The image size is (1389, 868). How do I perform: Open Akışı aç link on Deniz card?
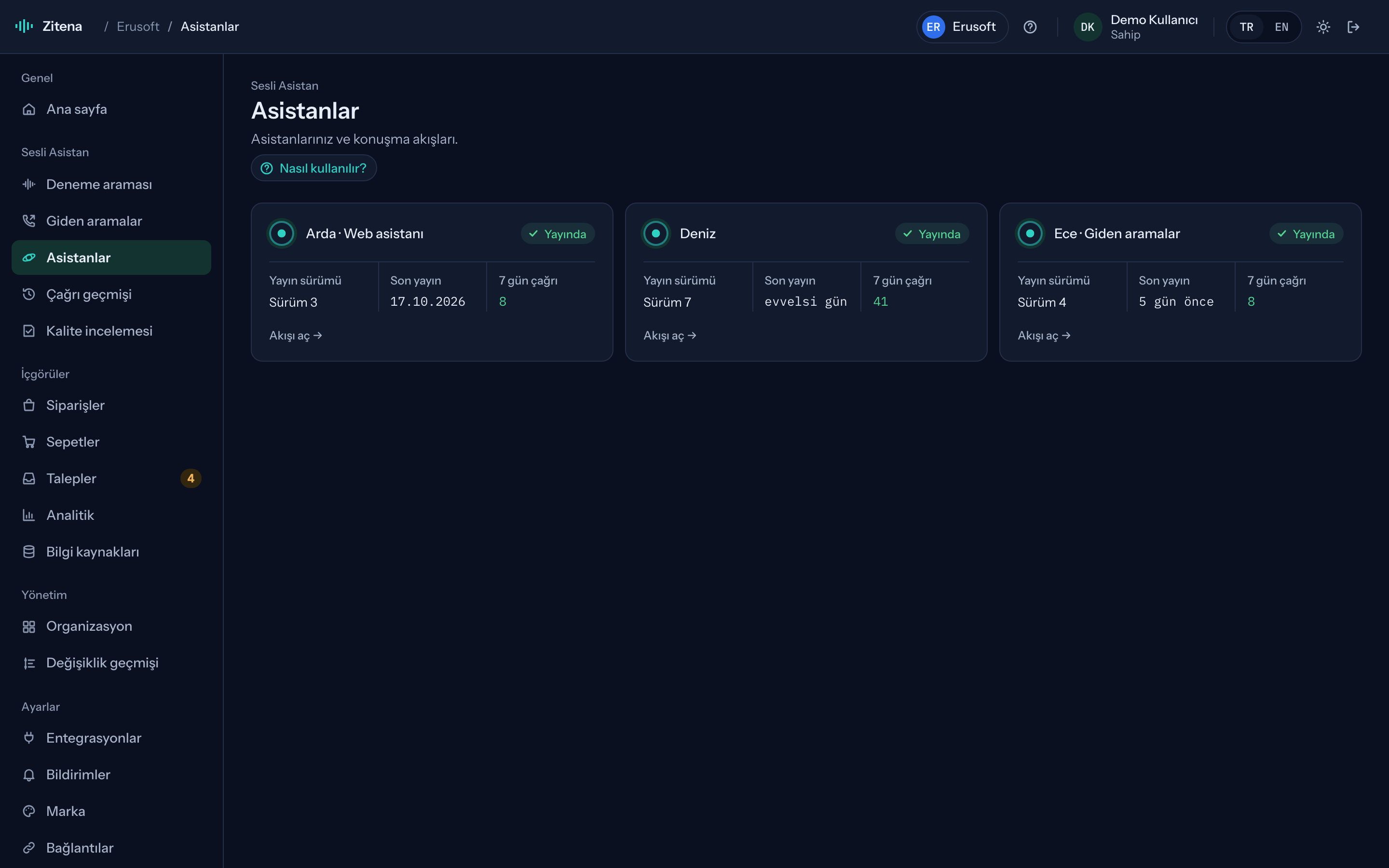[x=670, y=335]
